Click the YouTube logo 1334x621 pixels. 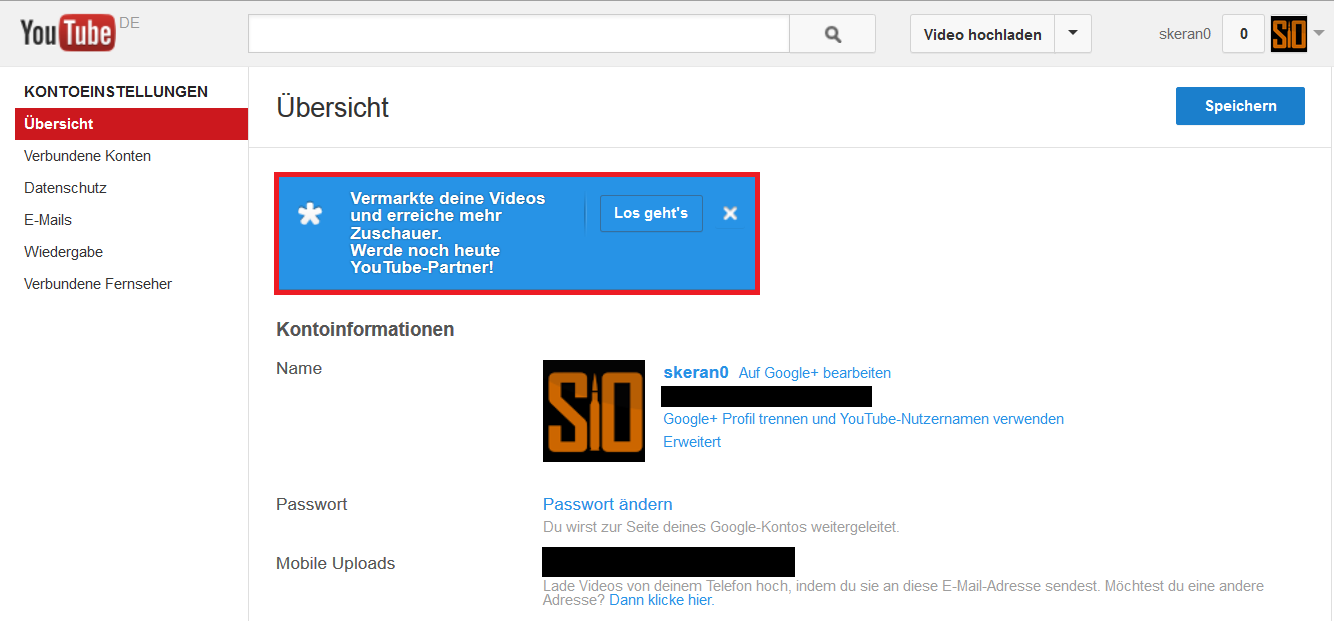(68, 34)
